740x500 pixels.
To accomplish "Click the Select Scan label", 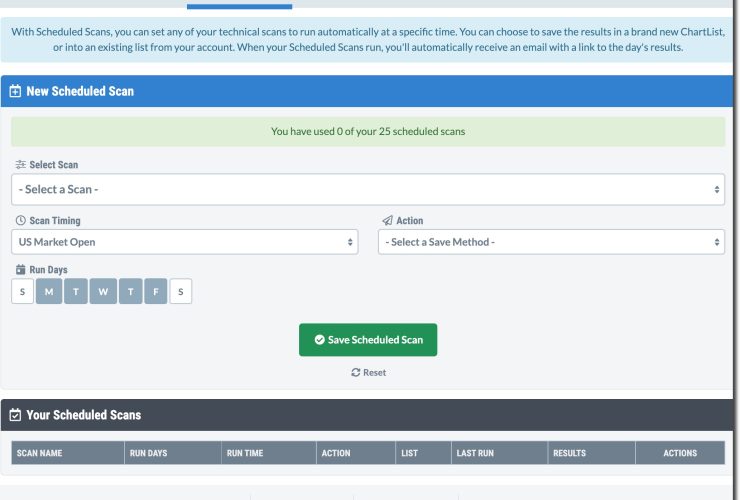I will (x=54, y=165).
